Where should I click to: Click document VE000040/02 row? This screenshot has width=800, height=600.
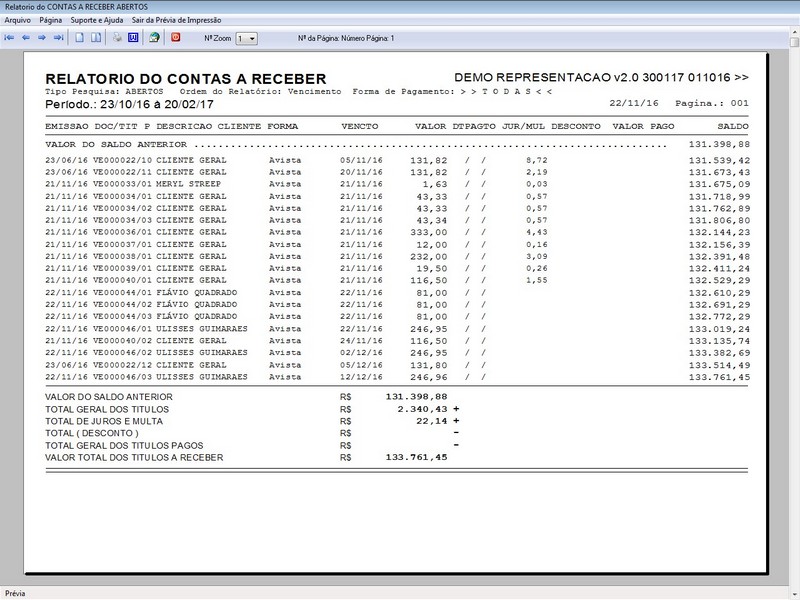(x=397, y=341)
